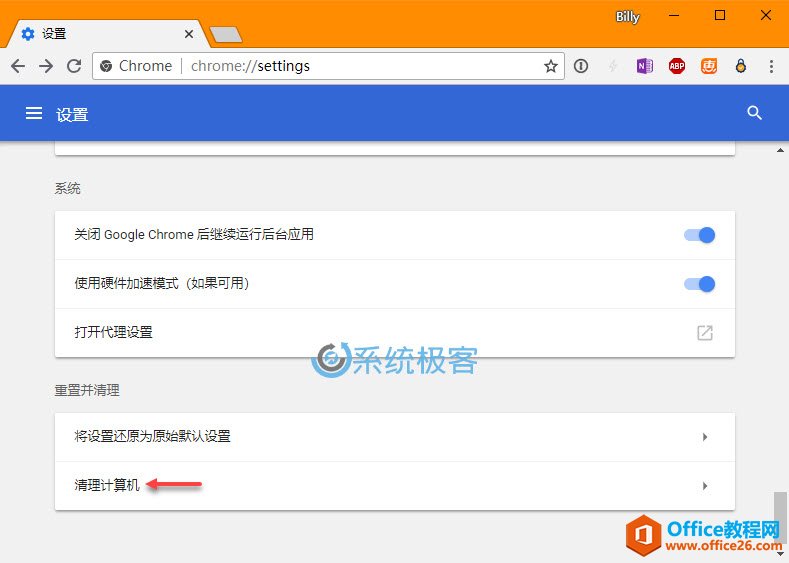
Task: Toggle 关闭 Google Chrome 后继续运行后台应用
Action: (x=699, y=235)
